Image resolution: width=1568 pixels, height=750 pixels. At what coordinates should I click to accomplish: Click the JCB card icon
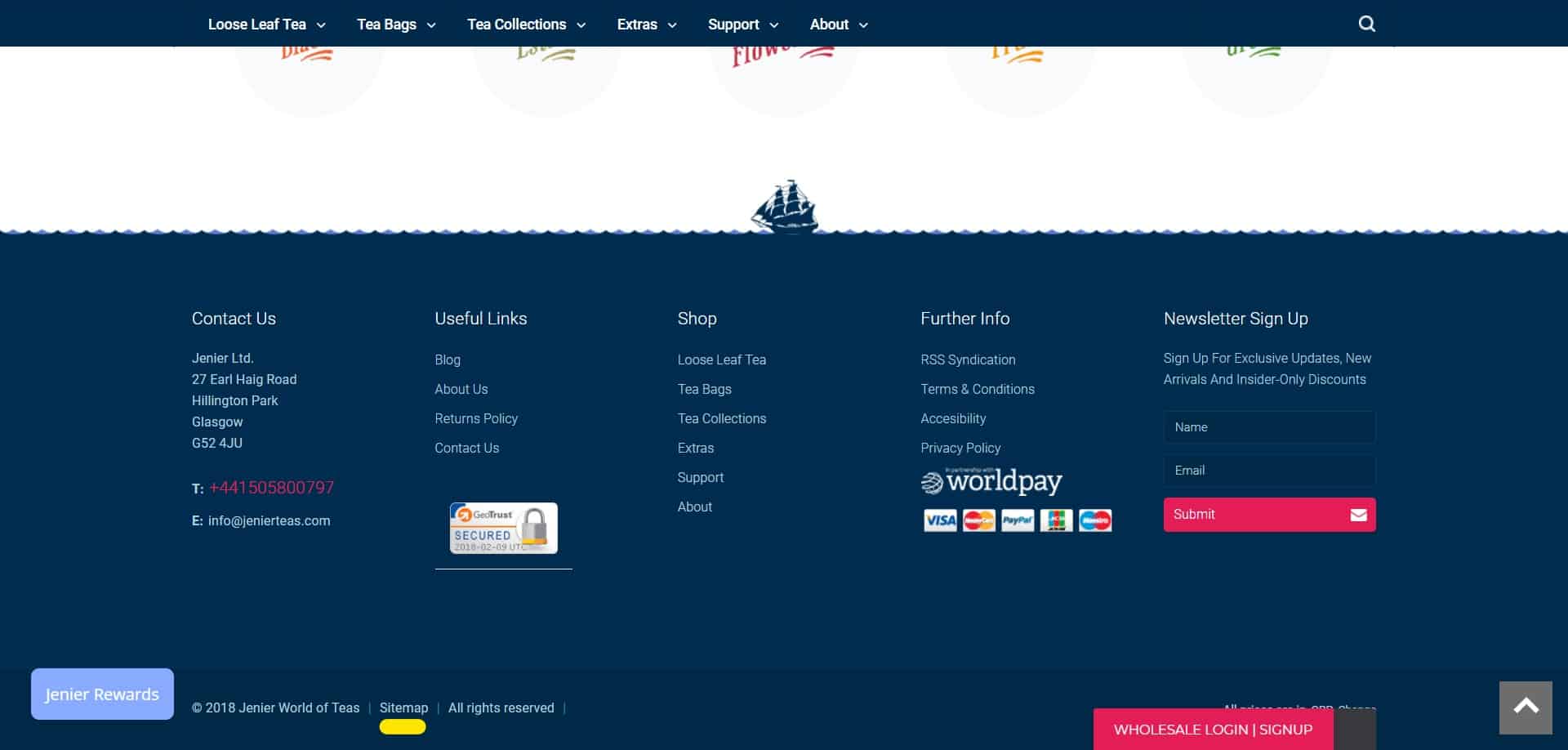[x=1056, y=520]
